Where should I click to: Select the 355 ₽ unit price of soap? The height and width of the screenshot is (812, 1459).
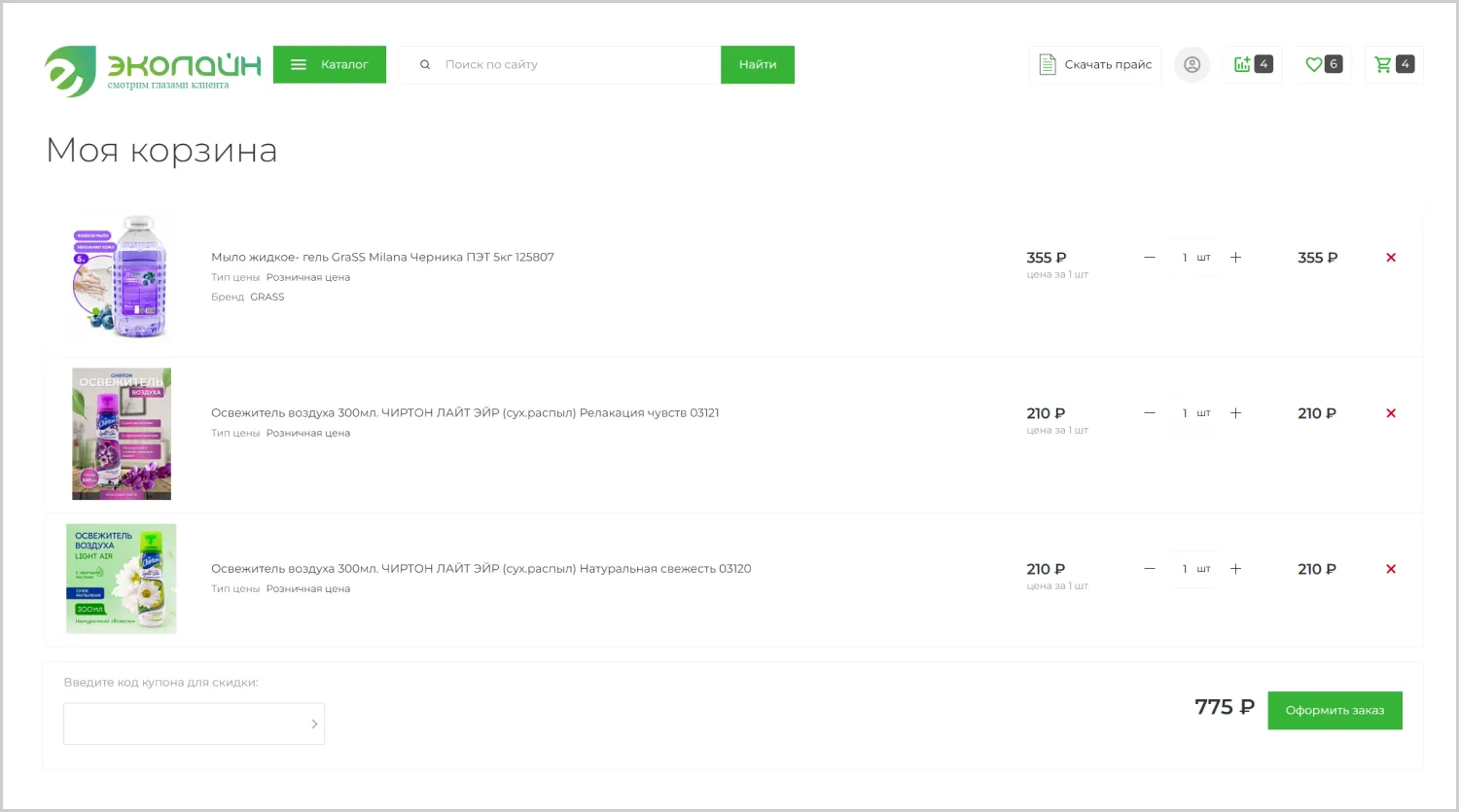pyautogui.click(x=1047, y=258)
